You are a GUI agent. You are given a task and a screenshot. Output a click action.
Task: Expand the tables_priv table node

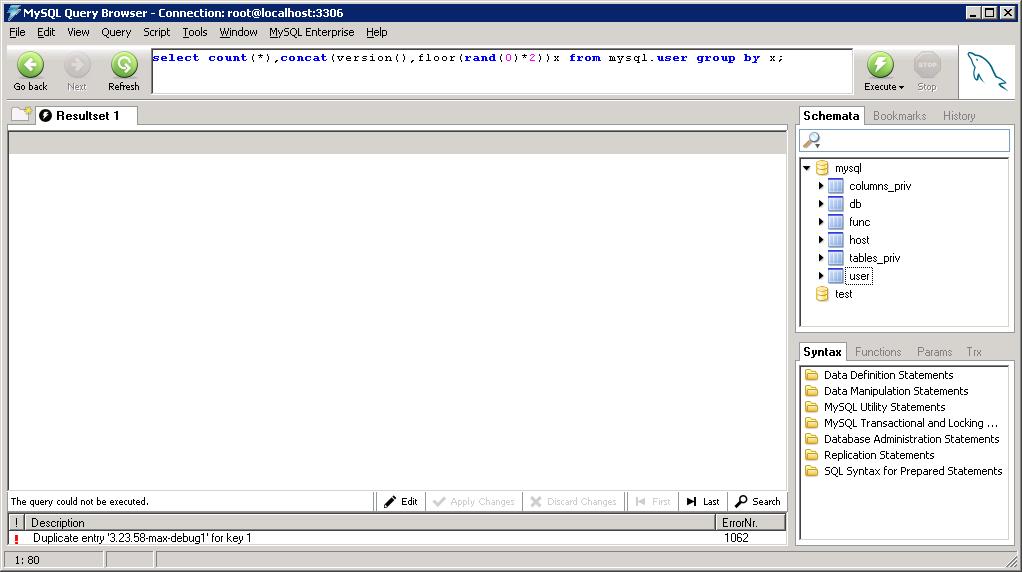coord(821,258)
